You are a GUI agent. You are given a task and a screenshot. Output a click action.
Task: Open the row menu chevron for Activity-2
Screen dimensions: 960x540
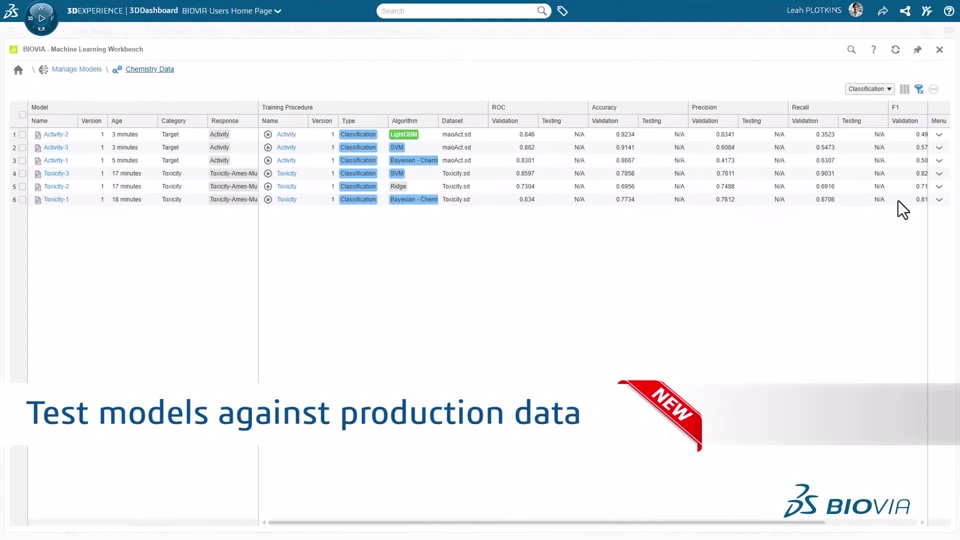[x=939, y=135]
